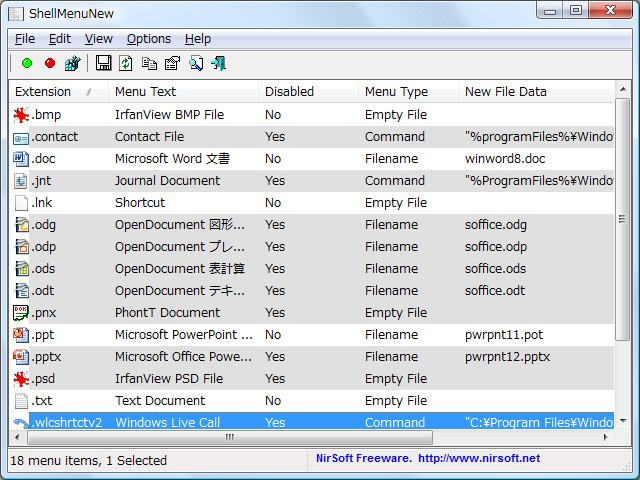Image resolution: width=640 pixels, height=480 pixels.
Task: Click the 'soffice.odg' file data cell
Action: (x=496, y=225)
